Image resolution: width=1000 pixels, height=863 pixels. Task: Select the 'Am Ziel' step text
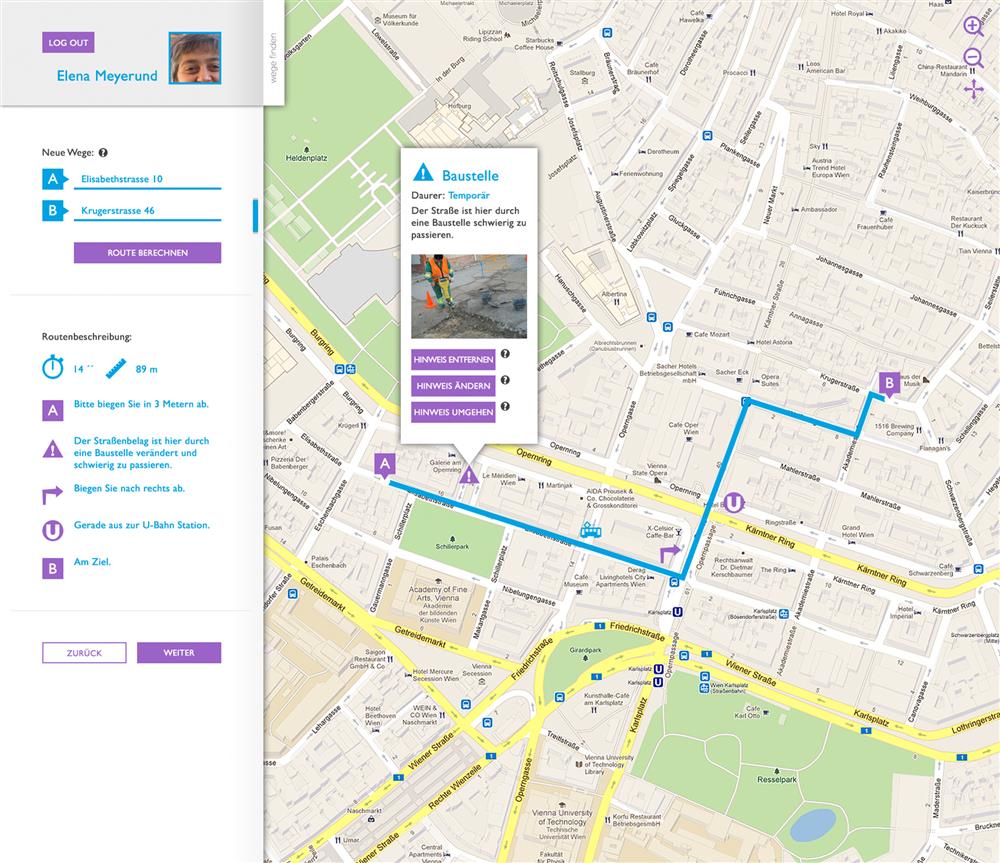(92, 562)
